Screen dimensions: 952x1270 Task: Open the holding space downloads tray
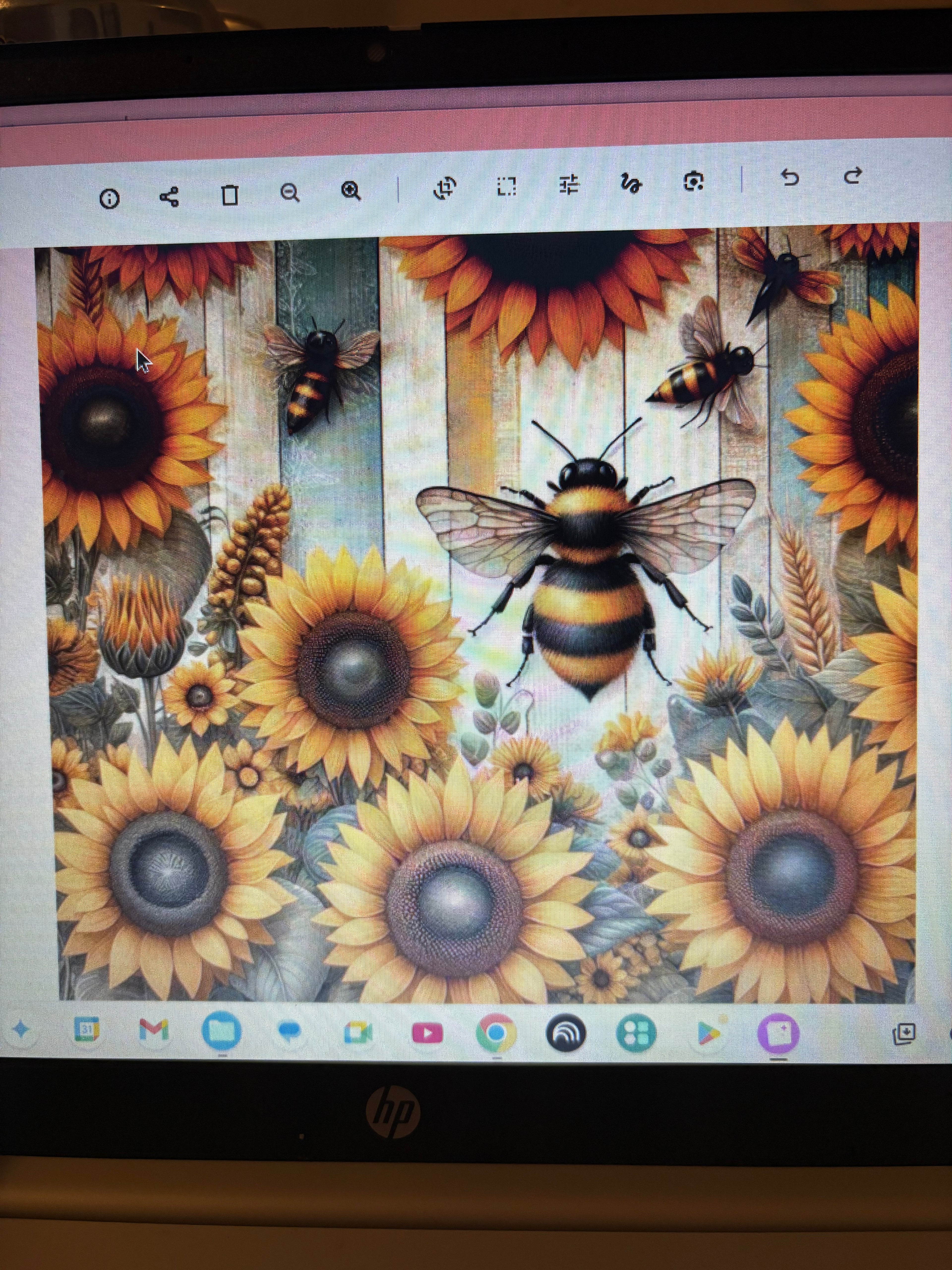point(904,1033)
